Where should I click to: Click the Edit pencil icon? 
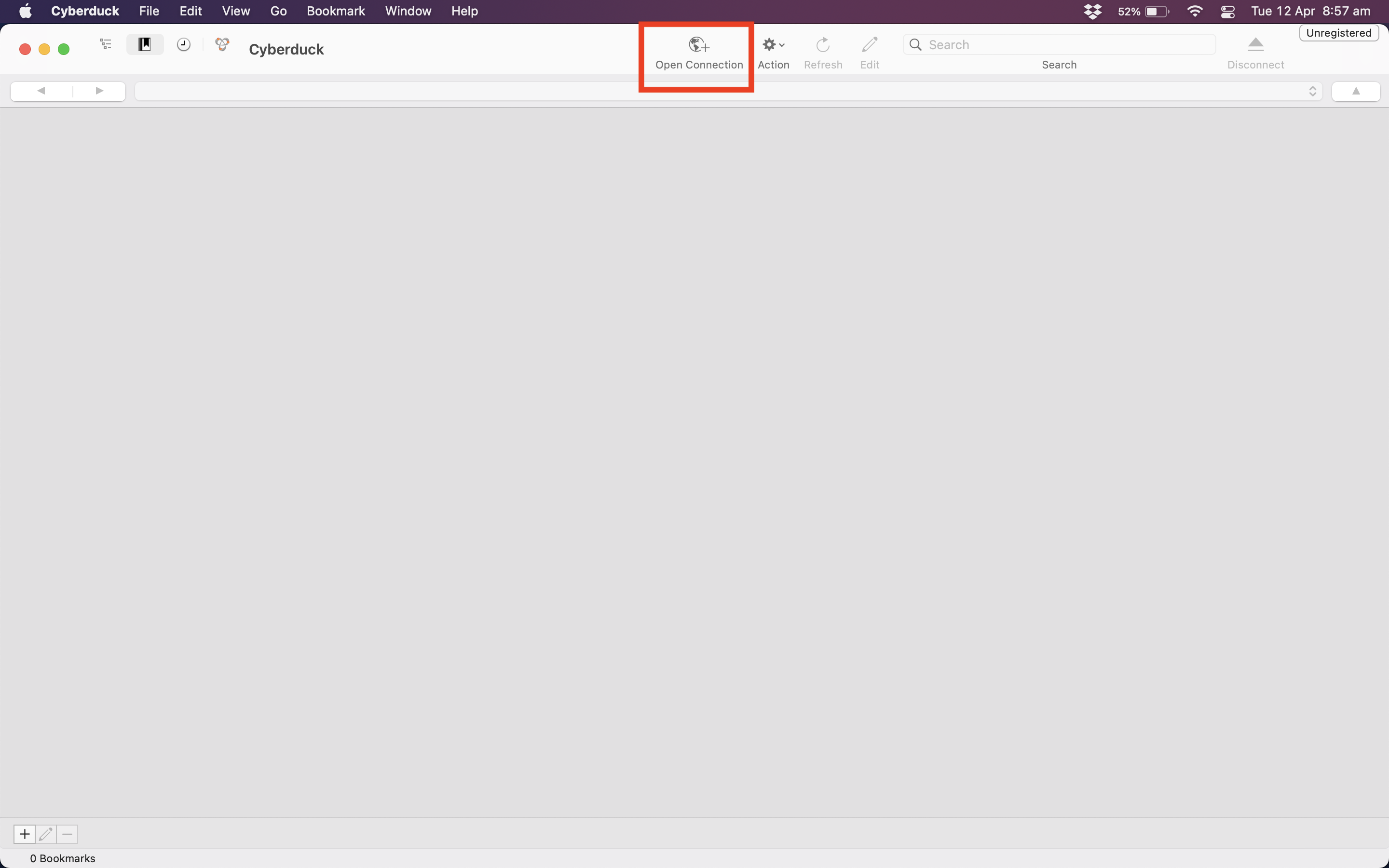[x=869, y=44]
